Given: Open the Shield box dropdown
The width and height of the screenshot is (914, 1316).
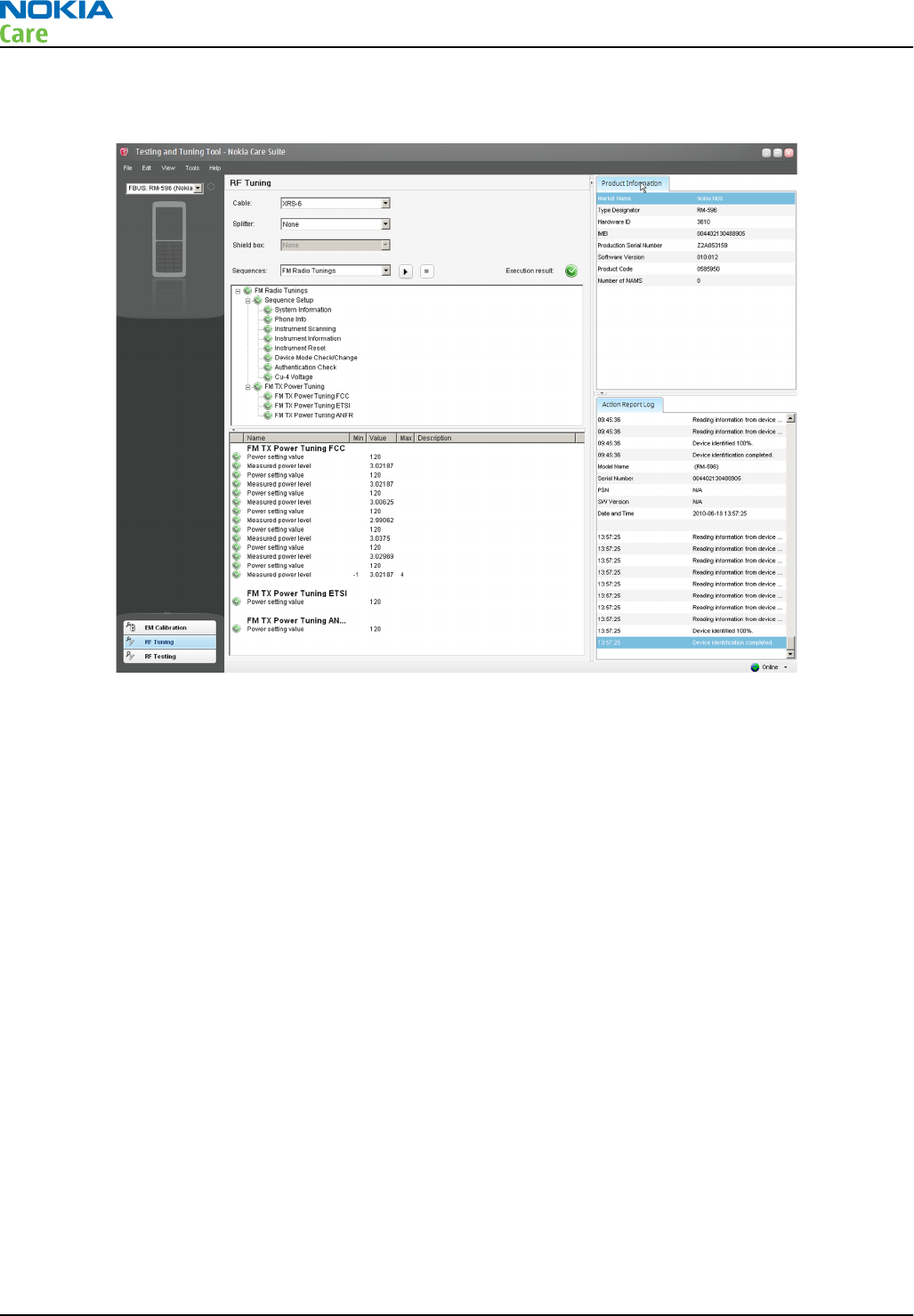Looking at the screenshot, I should [x=385, y=245].
